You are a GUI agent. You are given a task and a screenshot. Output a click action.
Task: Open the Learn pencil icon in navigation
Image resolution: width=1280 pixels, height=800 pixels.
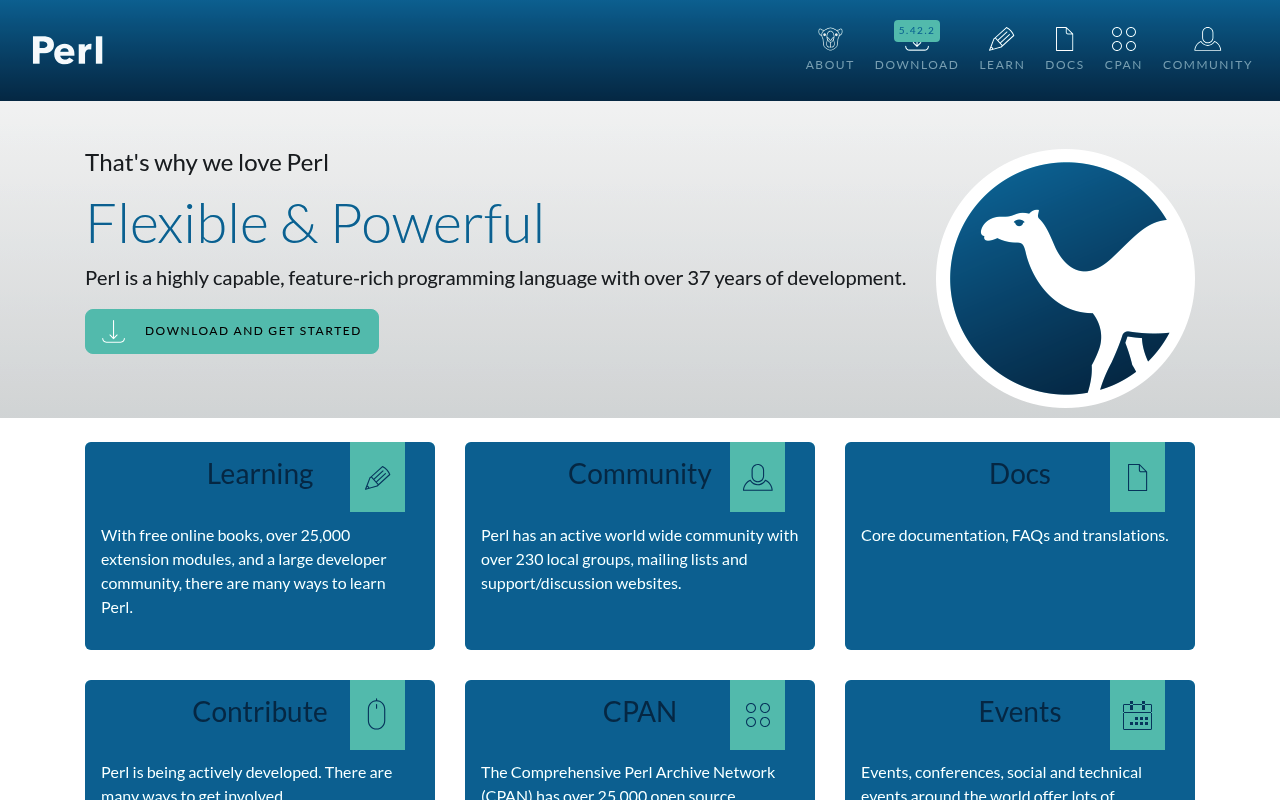1002,39
